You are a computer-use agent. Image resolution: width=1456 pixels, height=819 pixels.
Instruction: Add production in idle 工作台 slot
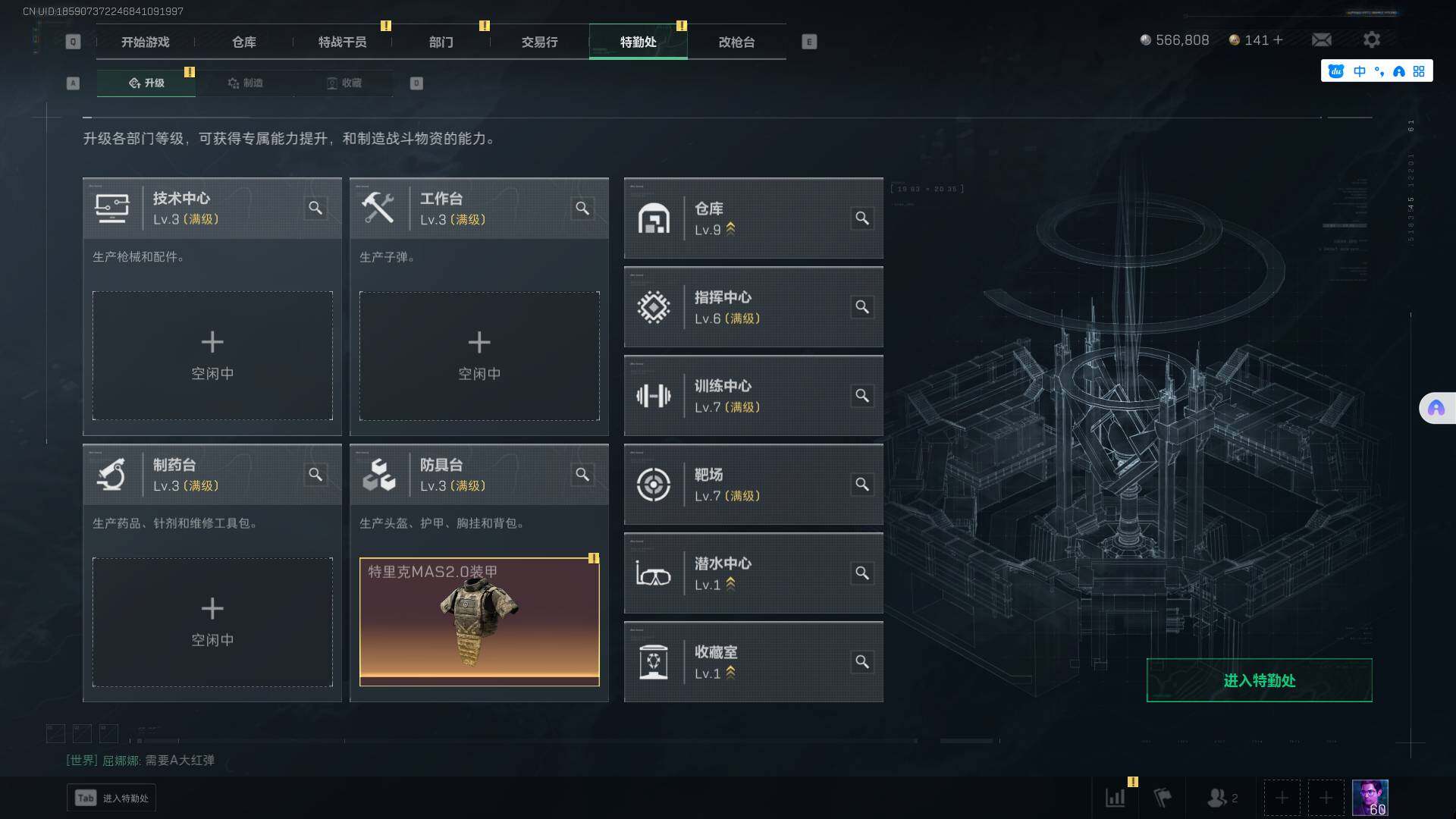pos(479,356)
